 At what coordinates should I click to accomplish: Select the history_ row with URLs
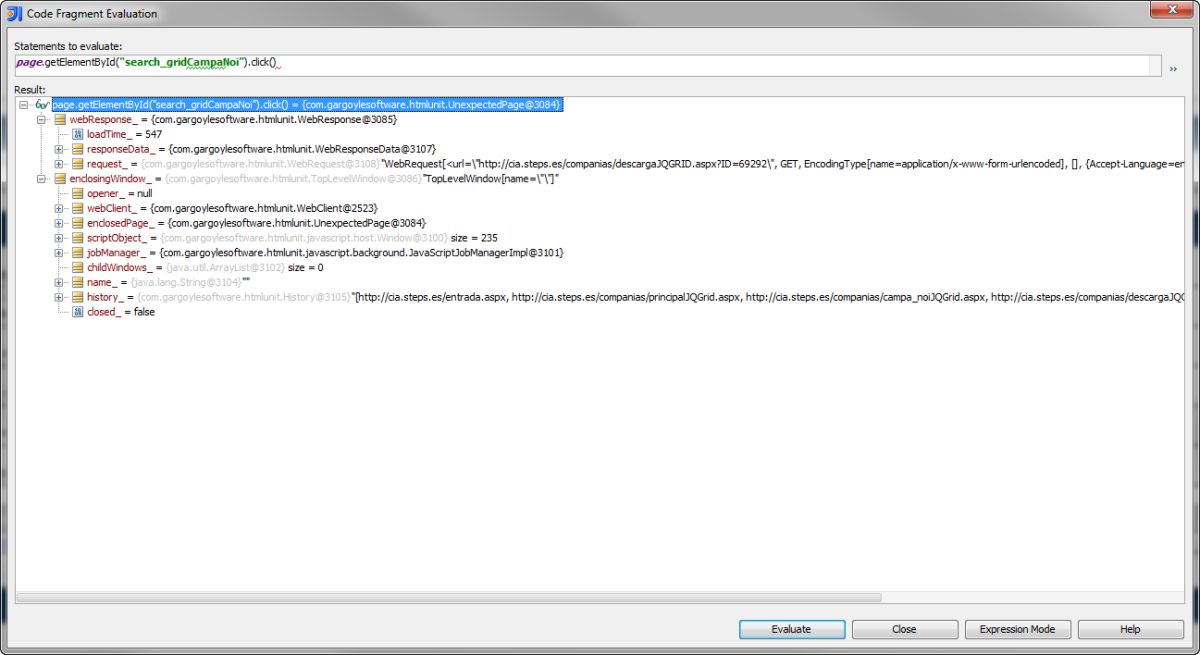pyautogui.click(x=635, y=297)
